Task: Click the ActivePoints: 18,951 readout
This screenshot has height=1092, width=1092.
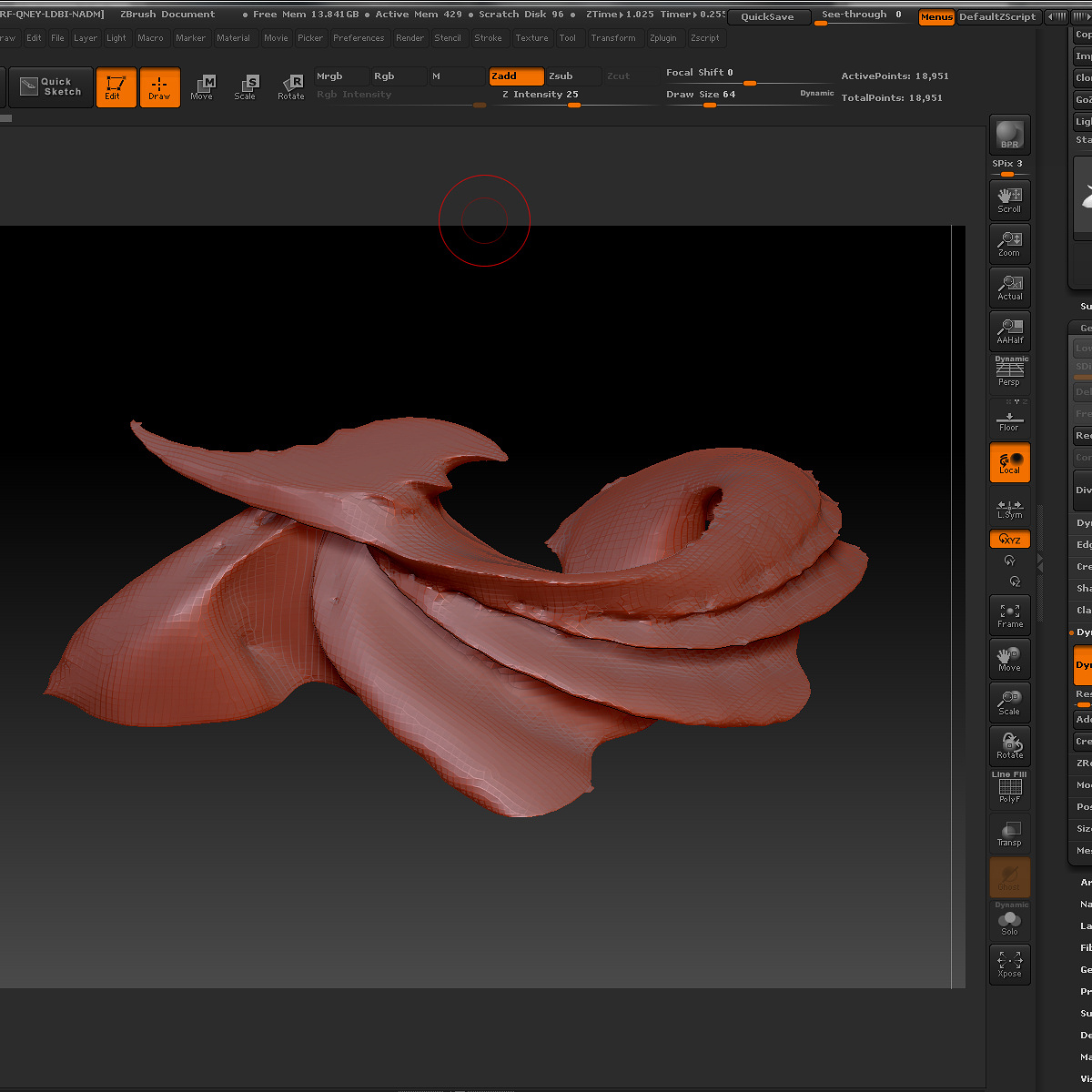Action: (895, 76)
